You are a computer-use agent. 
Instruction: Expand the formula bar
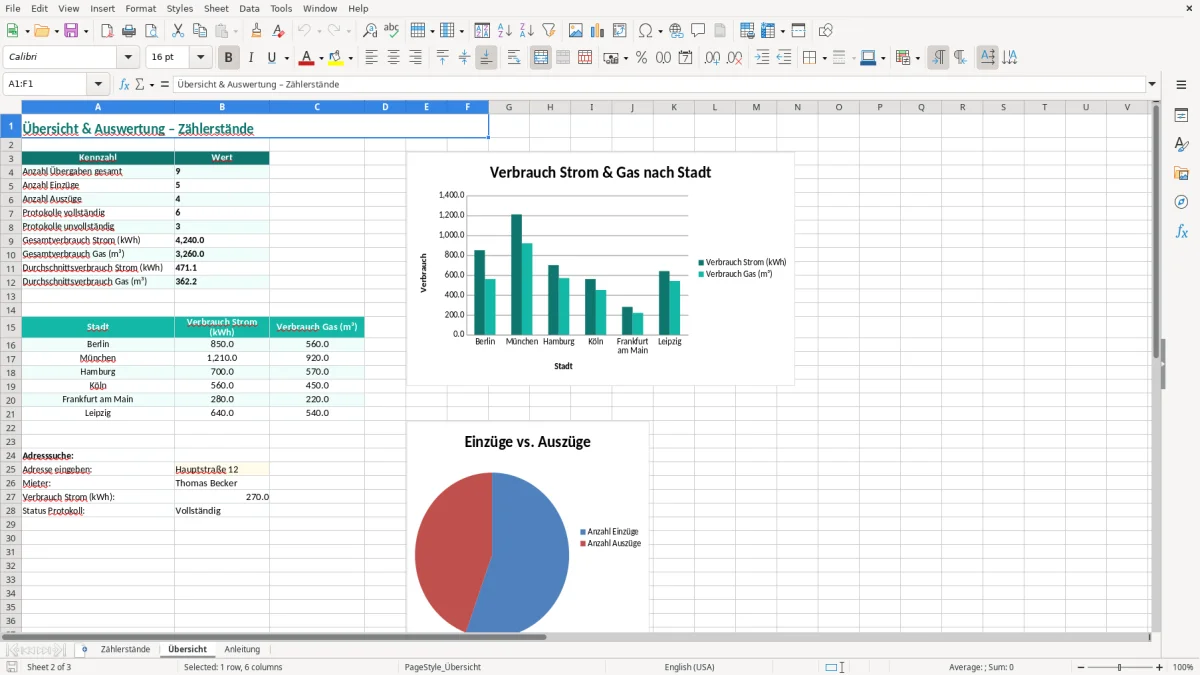(x=1152, y=85)
